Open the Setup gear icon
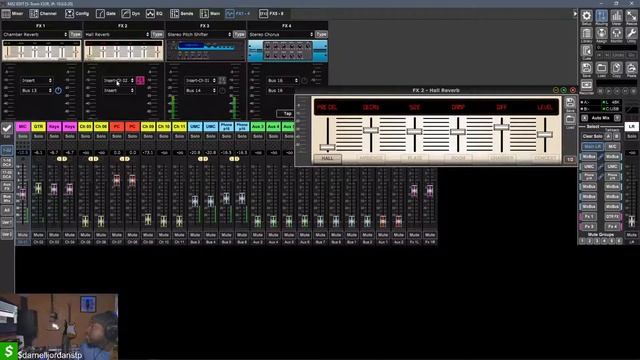Viewport: 640px width, 360px height. click(x=587, y=16)
